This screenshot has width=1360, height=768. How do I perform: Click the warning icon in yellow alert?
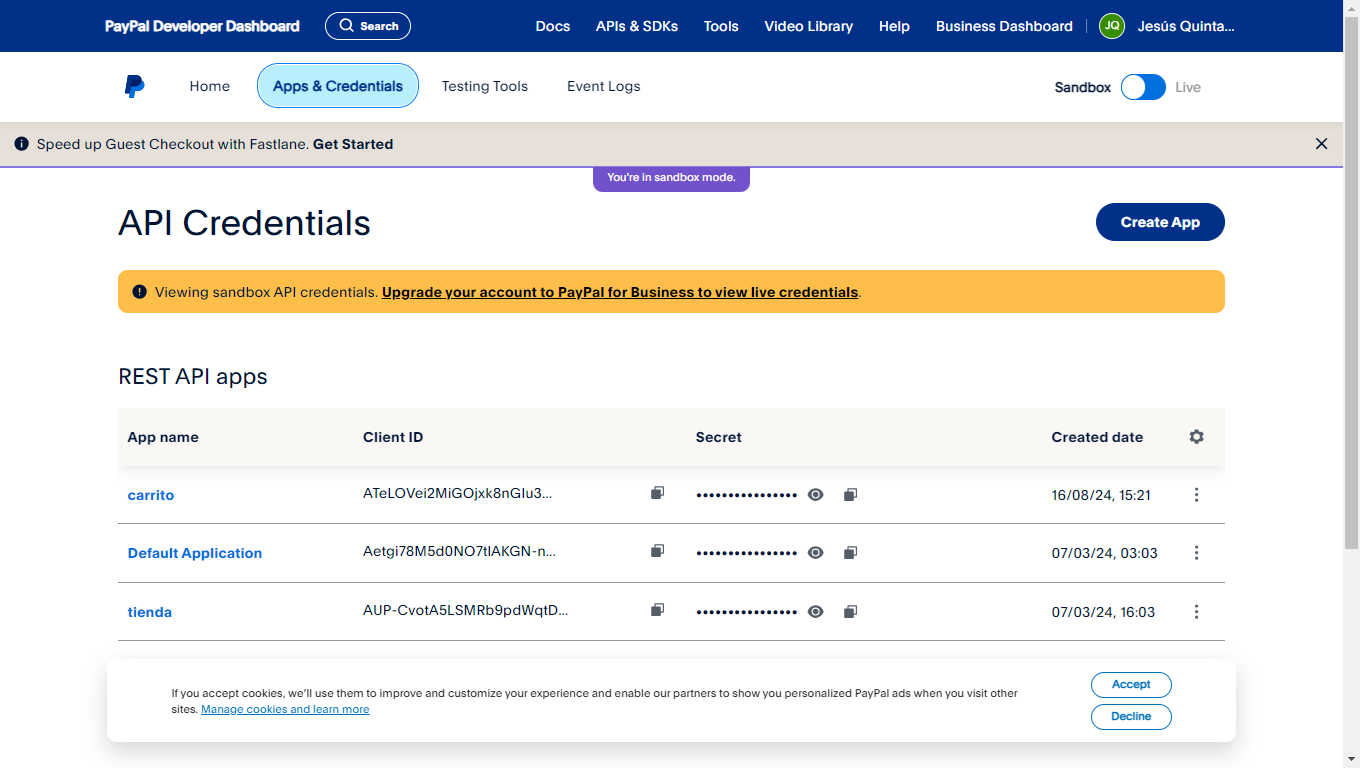point(139,292)
